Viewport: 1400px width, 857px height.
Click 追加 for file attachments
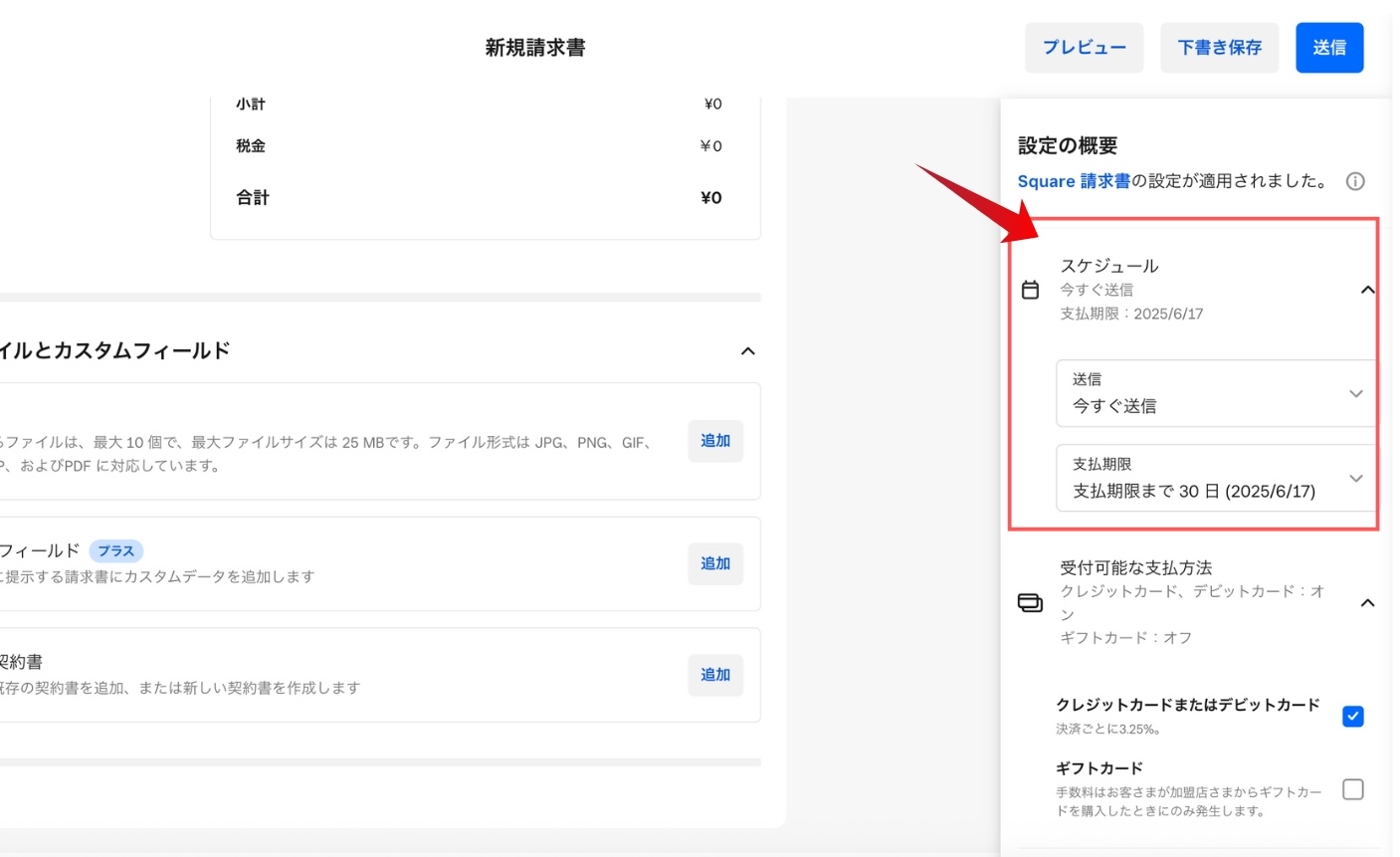(715, 441)
